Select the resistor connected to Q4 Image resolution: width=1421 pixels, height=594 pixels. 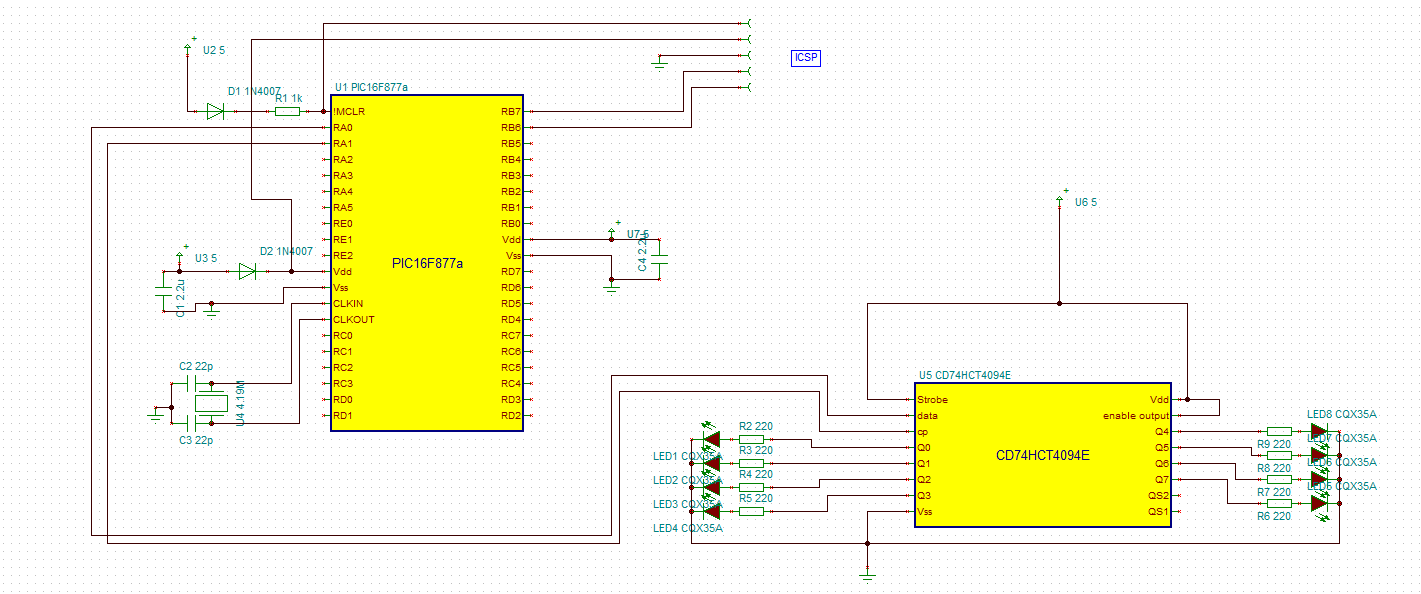point(1279,431)
